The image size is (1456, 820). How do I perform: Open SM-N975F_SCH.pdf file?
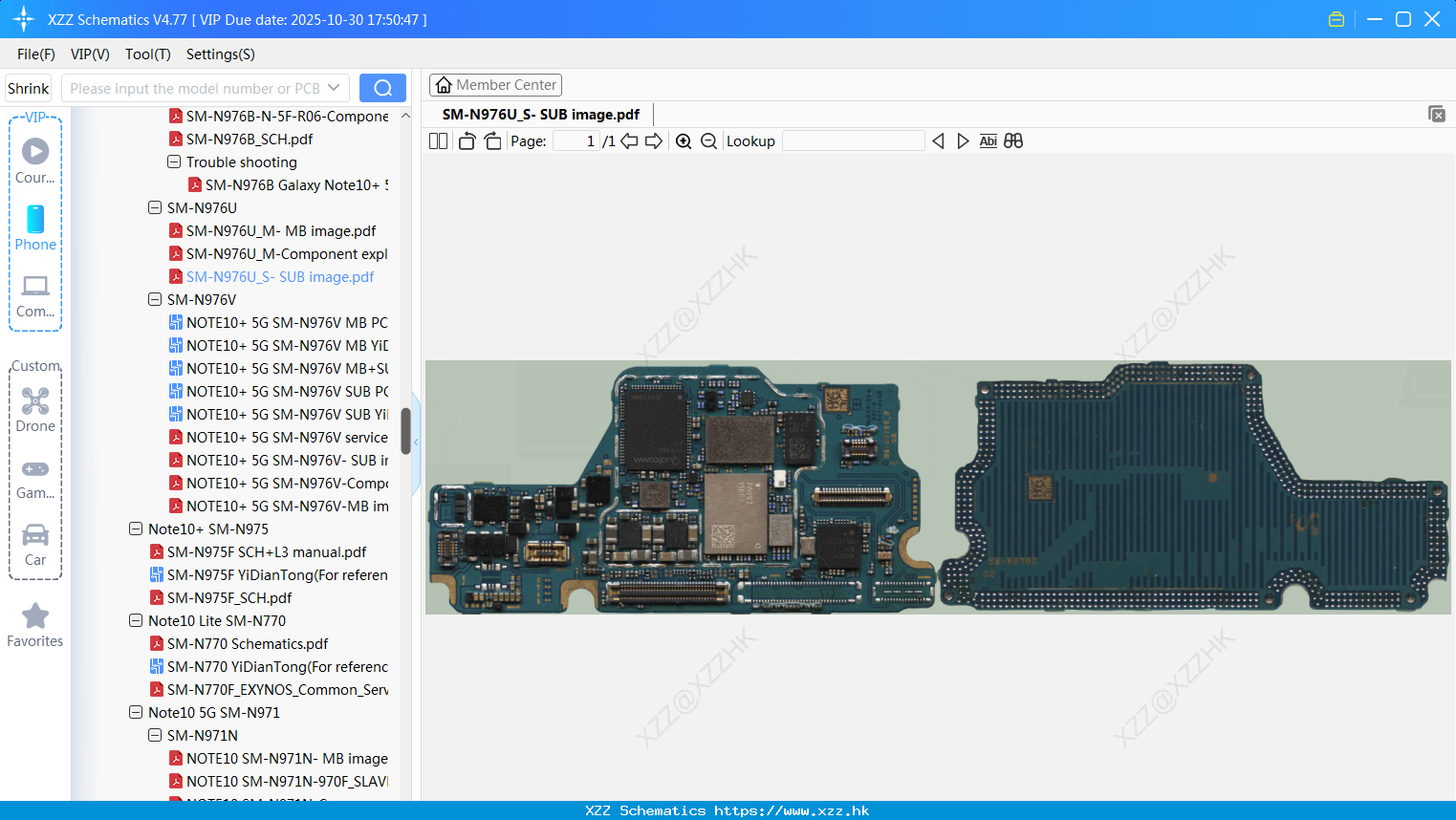click(229, 597)
